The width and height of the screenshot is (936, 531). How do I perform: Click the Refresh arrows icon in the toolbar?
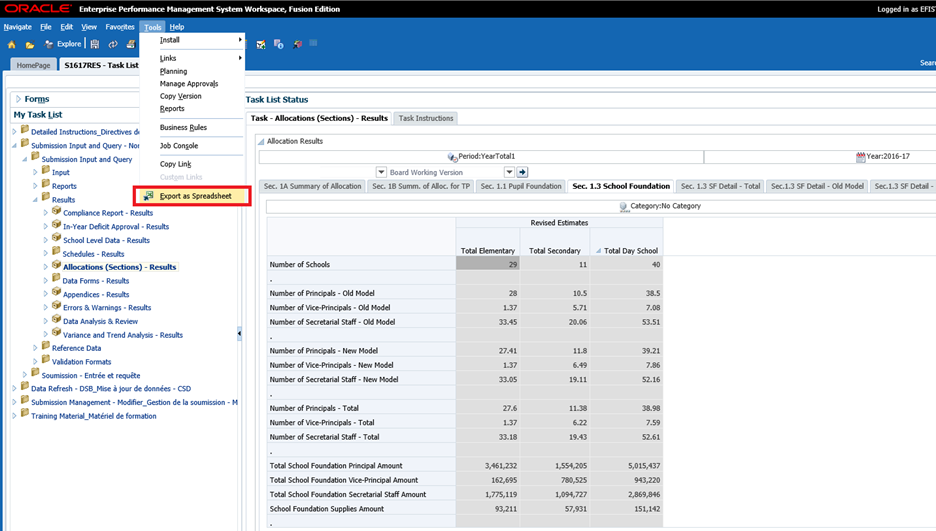click(x=113, y=44)
